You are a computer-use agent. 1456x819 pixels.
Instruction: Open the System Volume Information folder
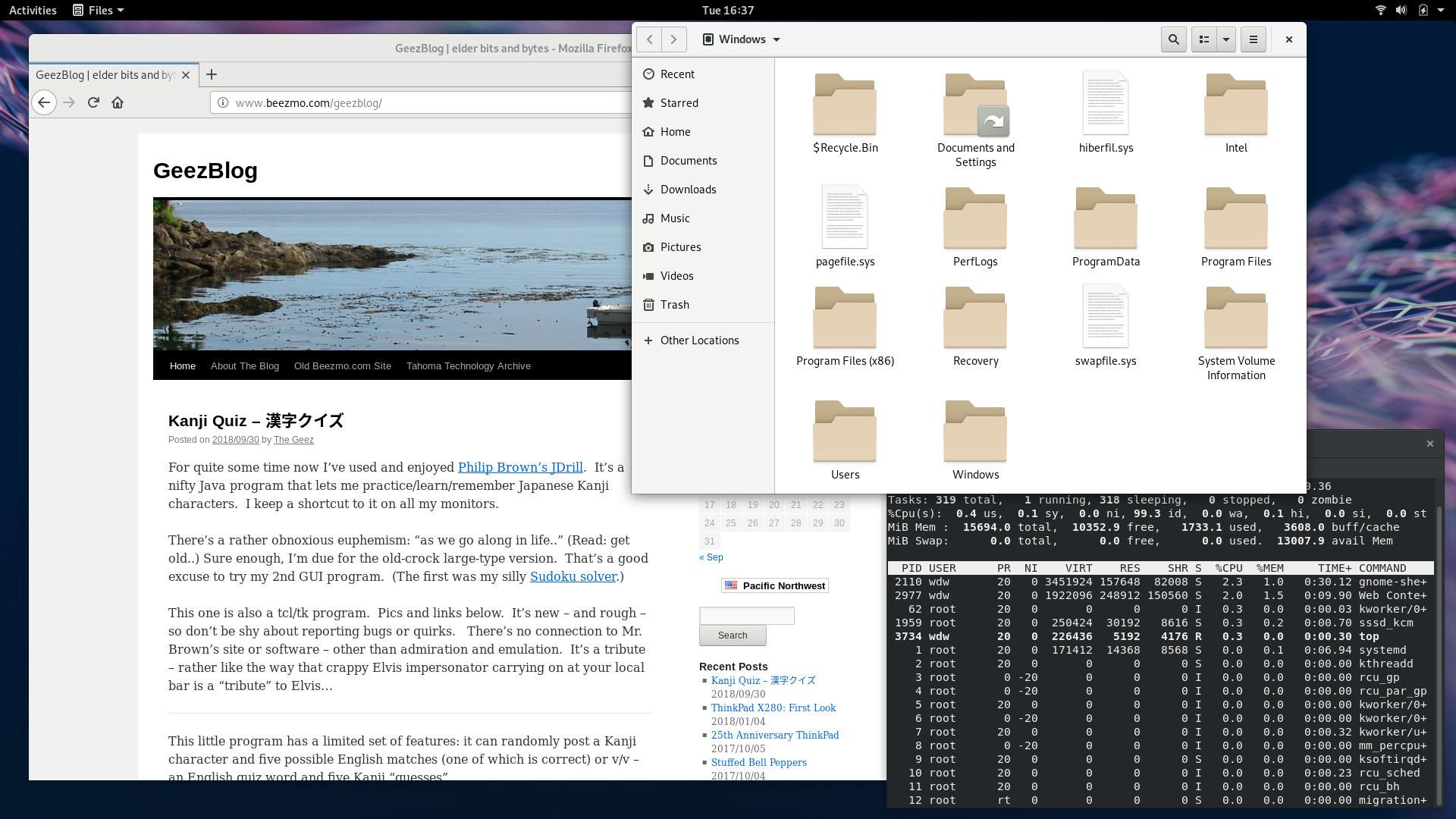coord(1236,334)
